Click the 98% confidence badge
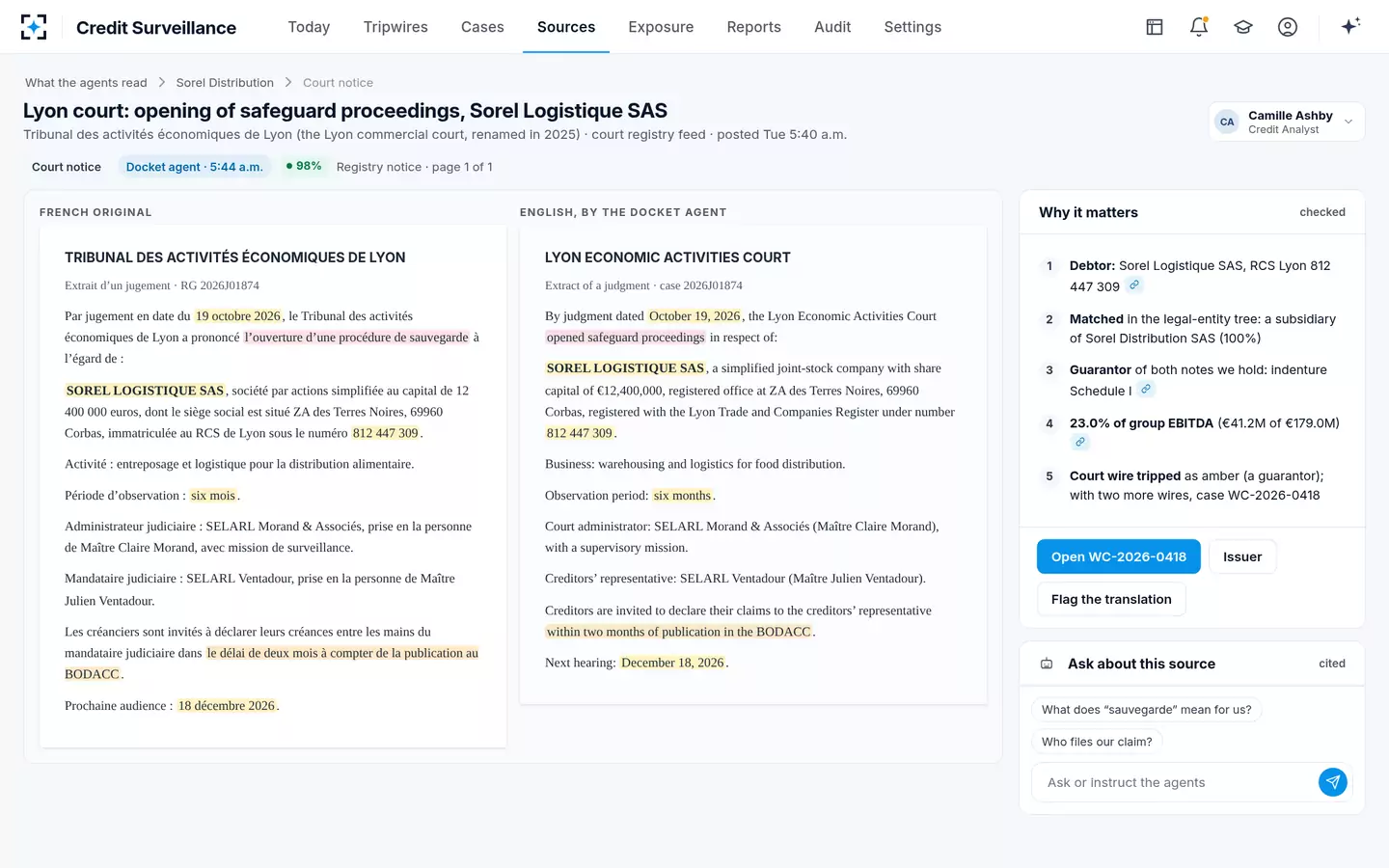 pos(304,166)
